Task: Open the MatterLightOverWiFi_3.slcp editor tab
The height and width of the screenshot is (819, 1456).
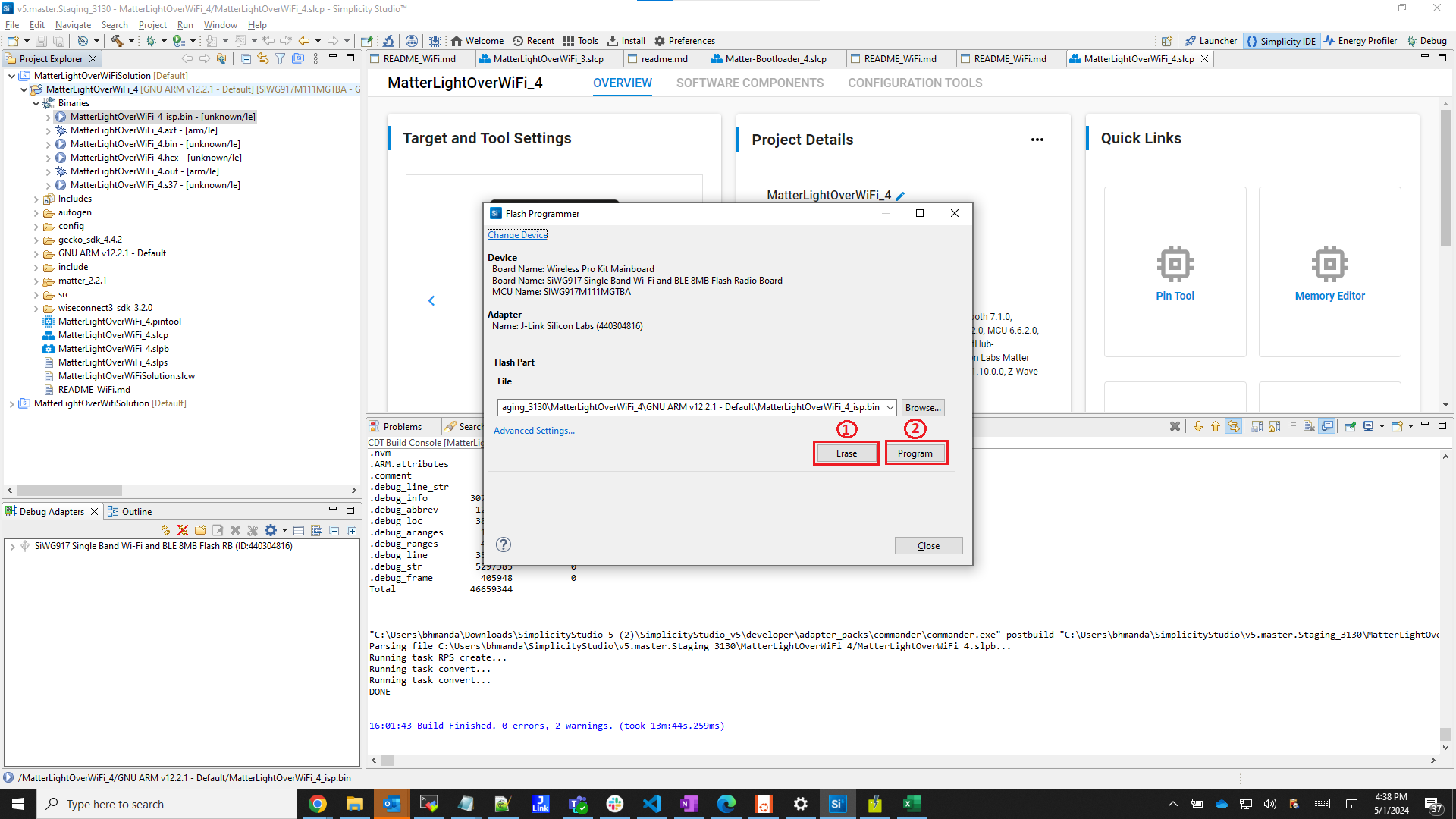Action: [x=548, y=58]
